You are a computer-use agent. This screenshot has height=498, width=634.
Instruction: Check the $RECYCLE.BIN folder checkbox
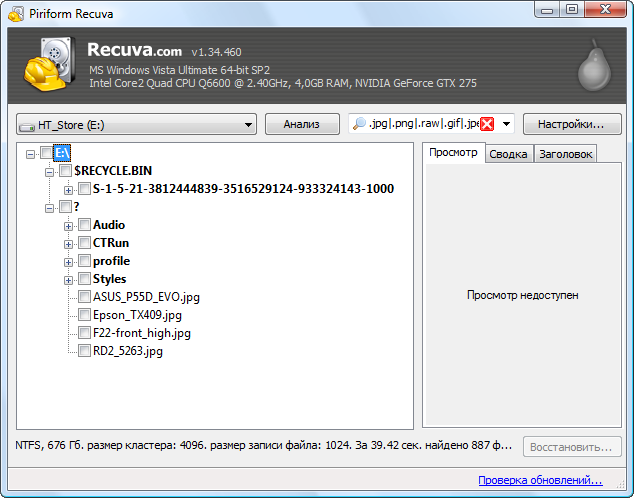tap(66, 171)
